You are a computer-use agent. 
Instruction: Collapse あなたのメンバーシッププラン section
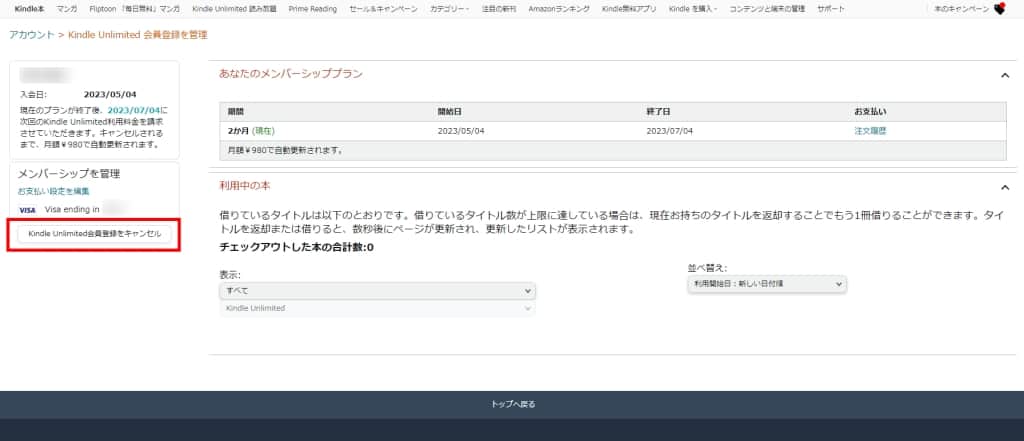coord(1005,76)
